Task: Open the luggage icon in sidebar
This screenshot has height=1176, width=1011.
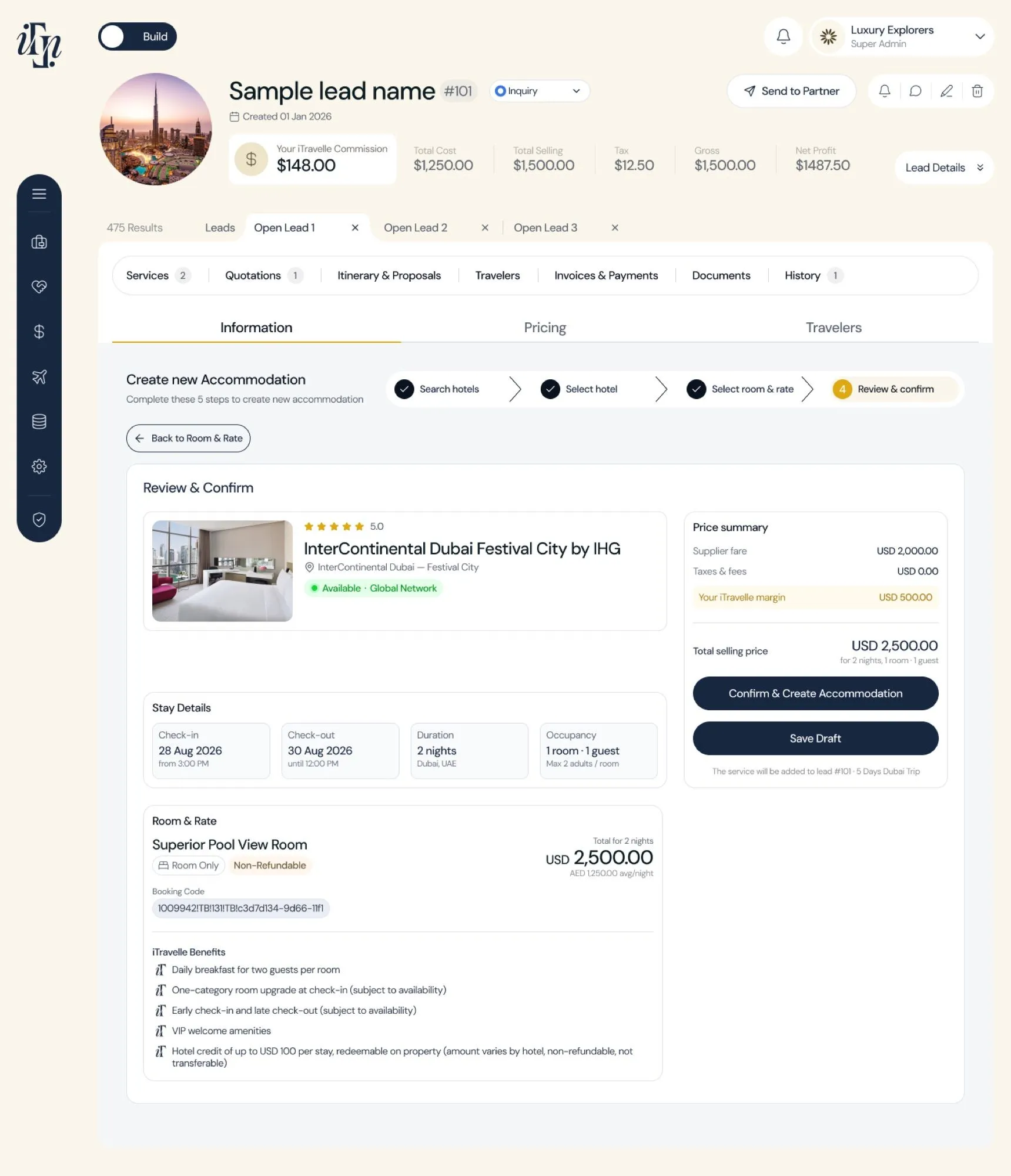Action: [x=39, y=242]
